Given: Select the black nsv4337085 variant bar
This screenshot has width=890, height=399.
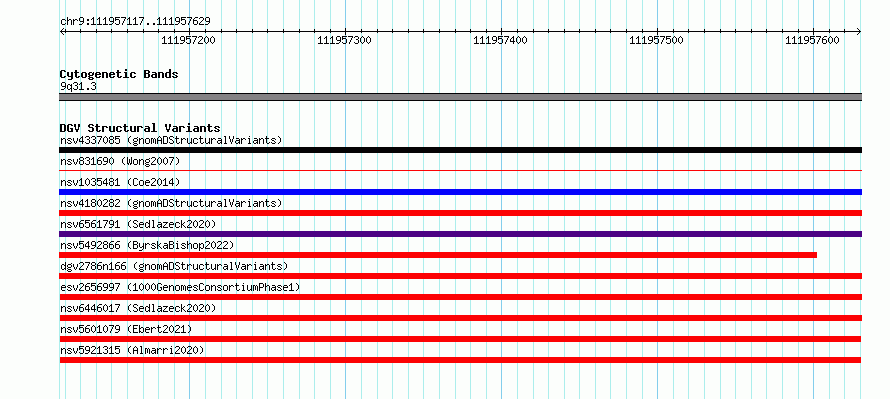Looking at the screenshot, I should coord(460,150).
